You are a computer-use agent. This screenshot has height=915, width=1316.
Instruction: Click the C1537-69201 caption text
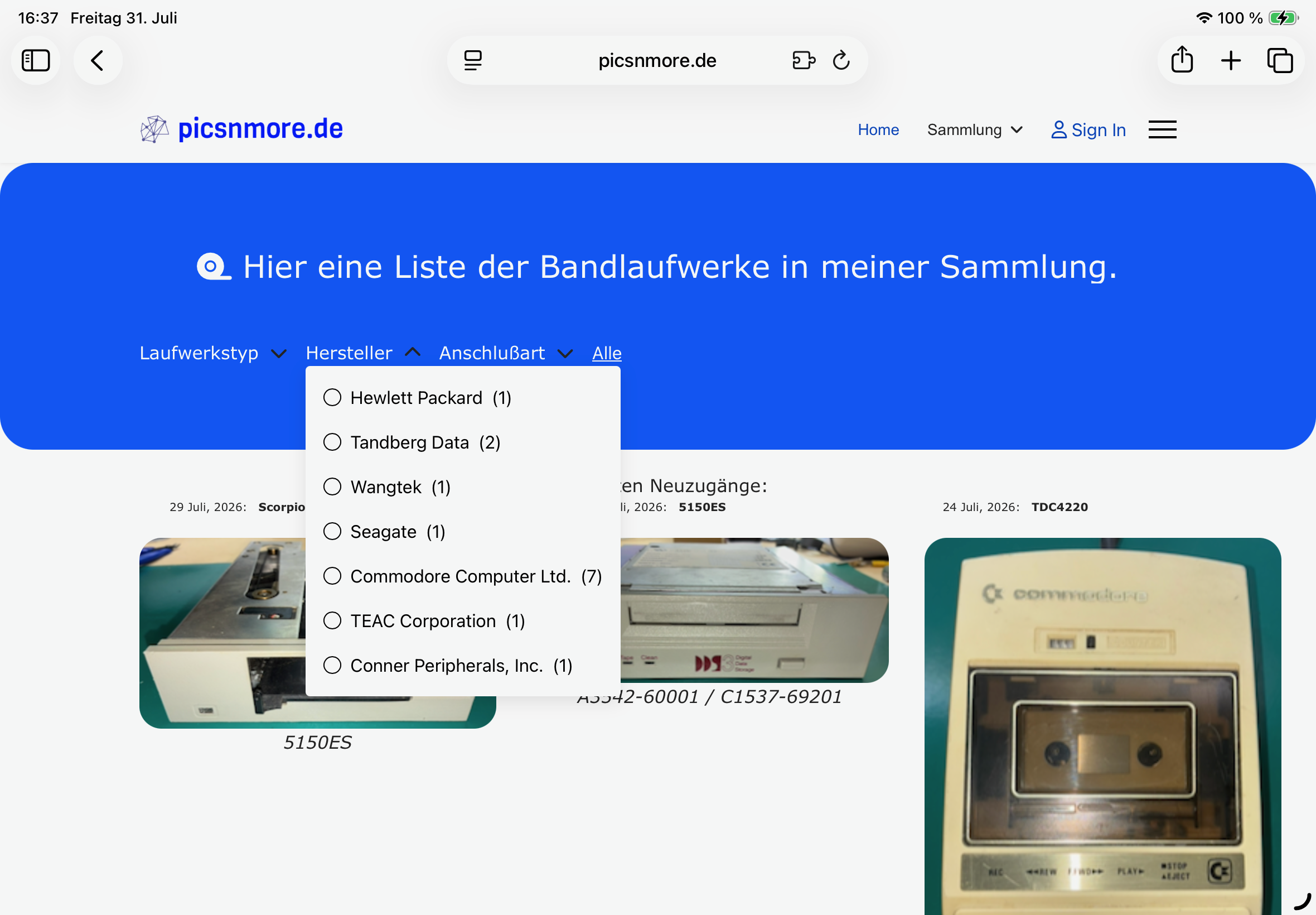tap(781, 696)
